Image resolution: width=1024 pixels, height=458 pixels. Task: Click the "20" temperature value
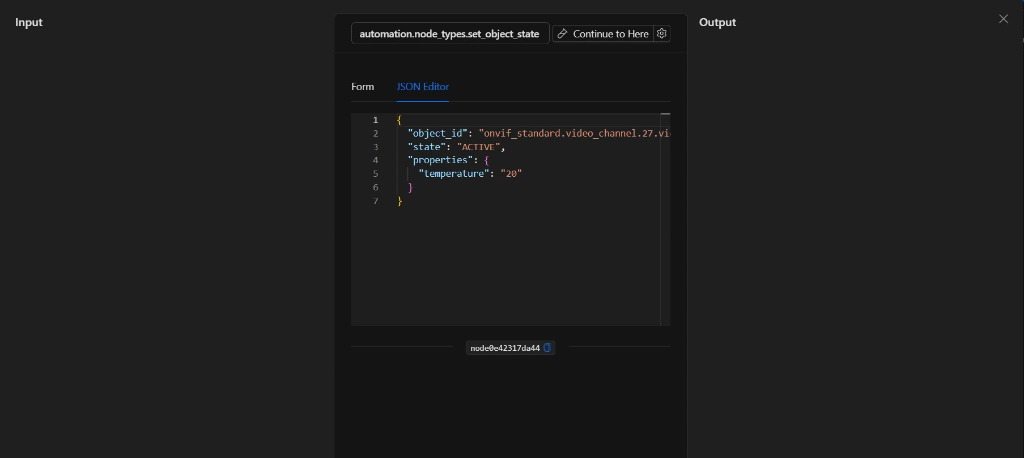[x=511, y=174]
